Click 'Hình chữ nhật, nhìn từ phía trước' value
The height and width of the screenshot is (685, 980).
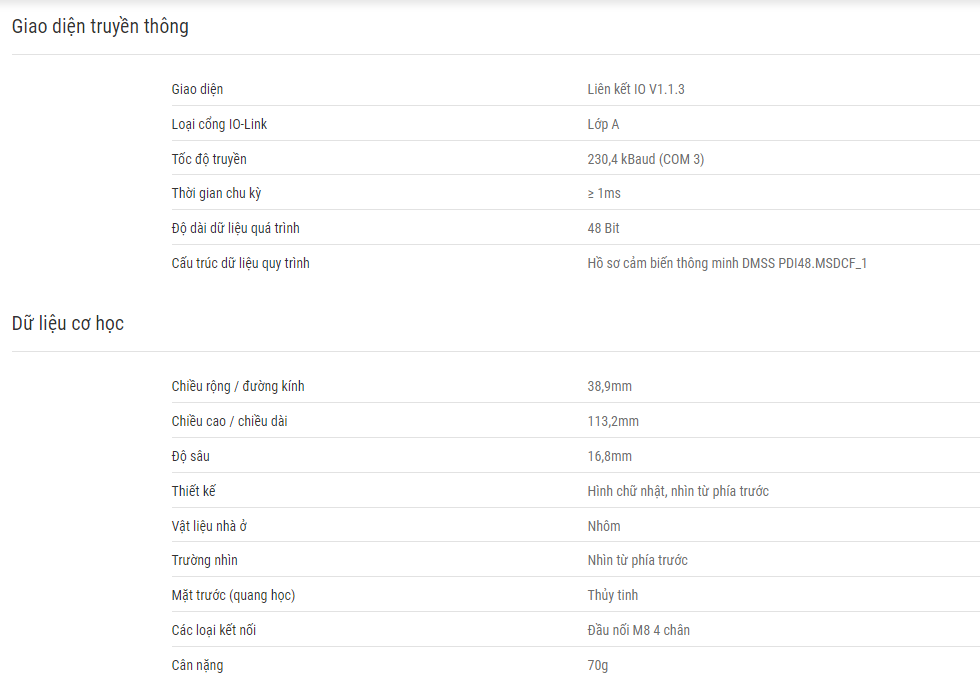point(678,491)
